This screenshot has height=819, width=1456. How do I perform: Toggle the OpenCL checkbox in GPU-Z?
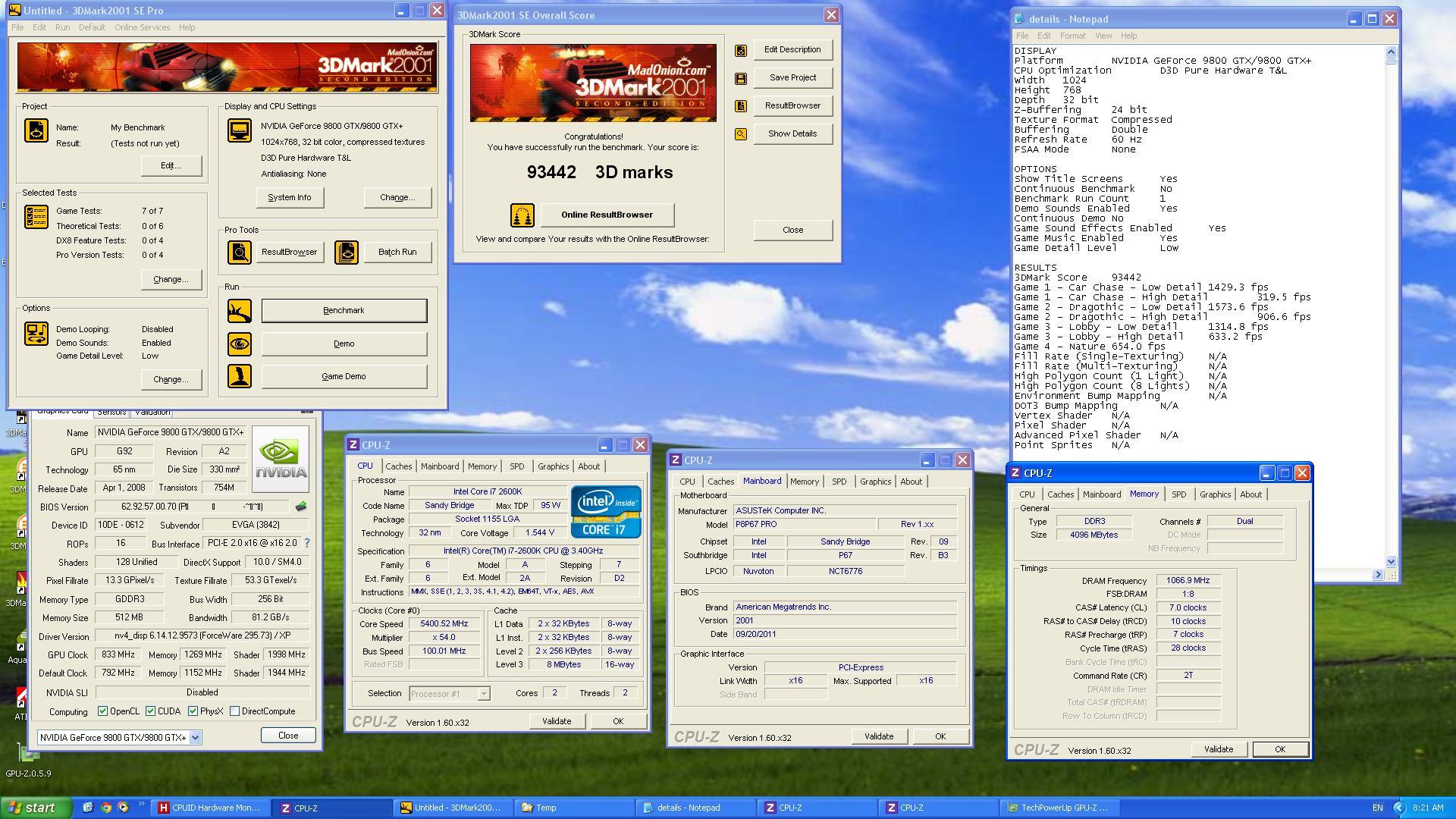pos(102,711)
